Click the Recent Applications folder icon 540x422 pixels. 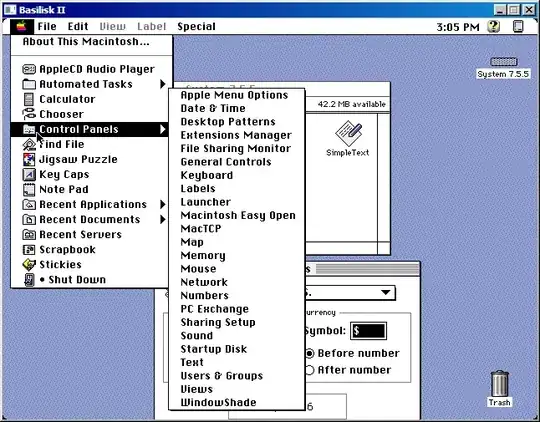point(29,205)
